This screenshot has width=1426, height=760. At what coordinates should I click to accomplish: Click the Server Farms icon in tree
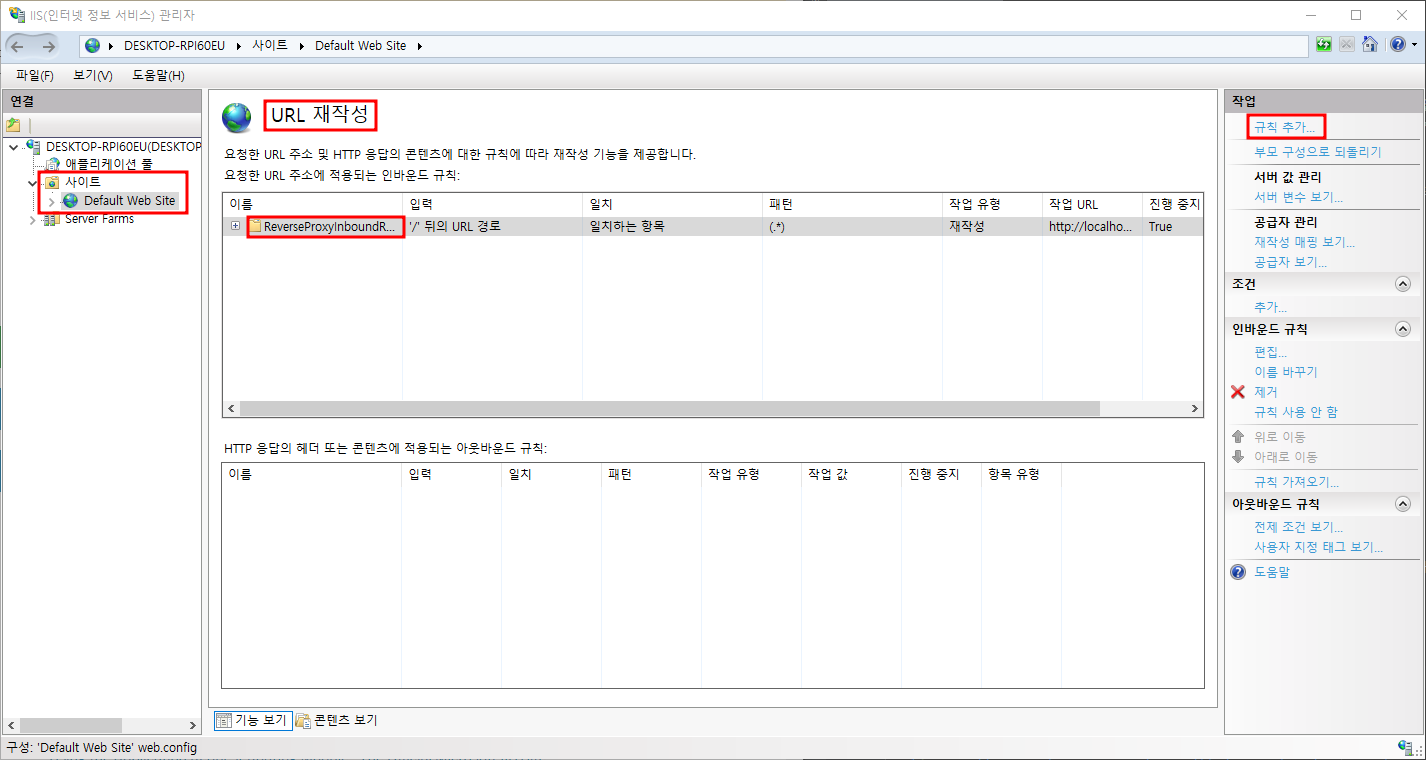click(52, 219)
